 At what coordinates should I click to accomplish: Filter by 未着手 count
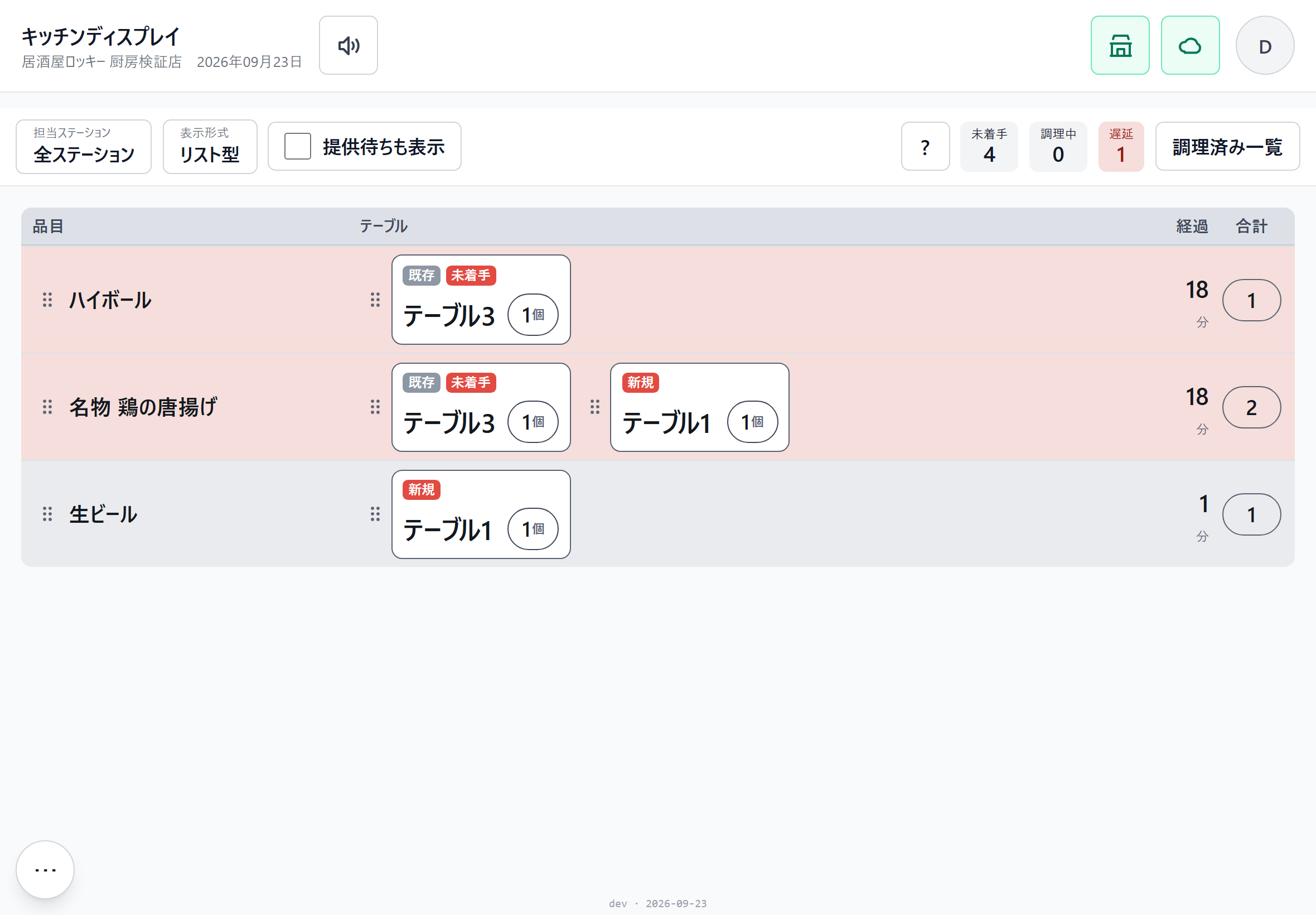click(989, 146)
